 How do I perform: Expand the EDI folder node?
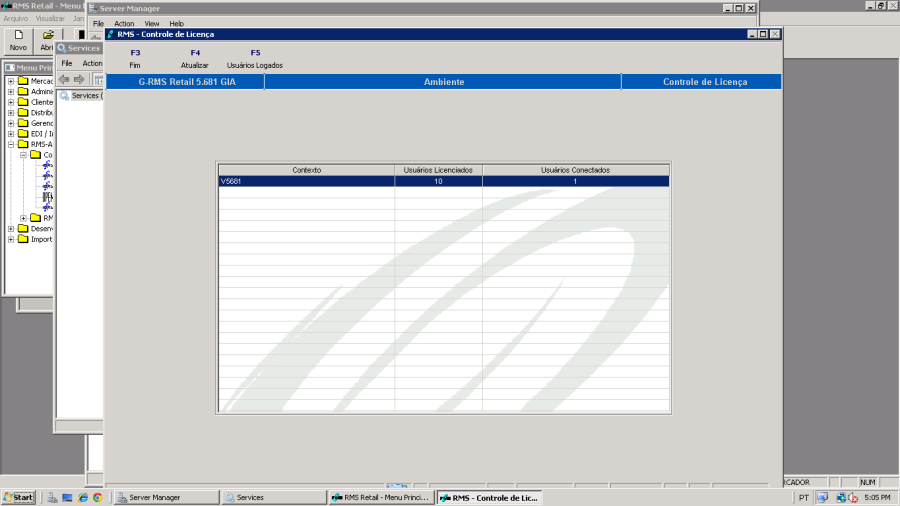point(11,134)
